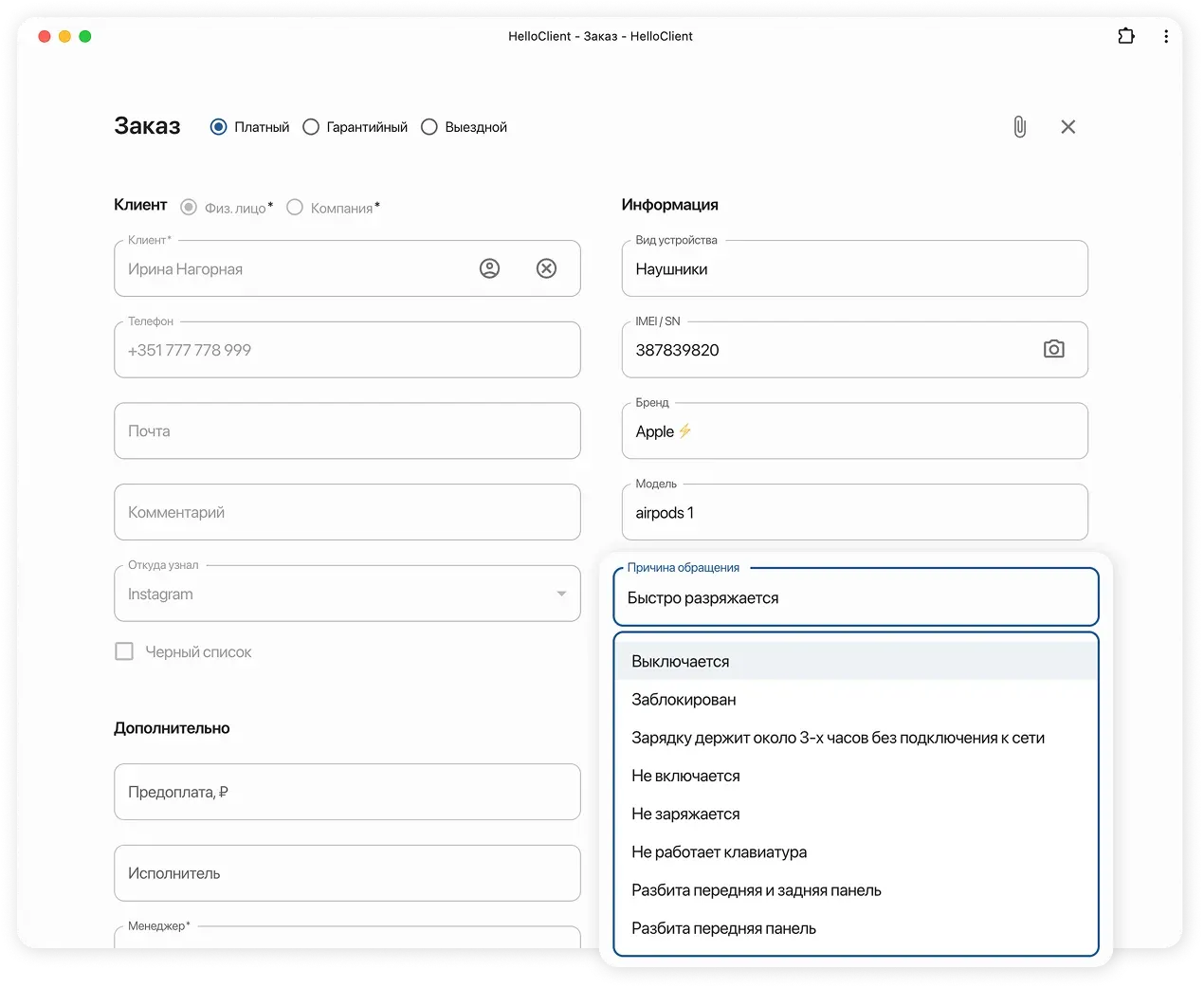This screenshot has width=1204, height=988.
Task: Open client profile icon in Клиент field
Action: 489,268
